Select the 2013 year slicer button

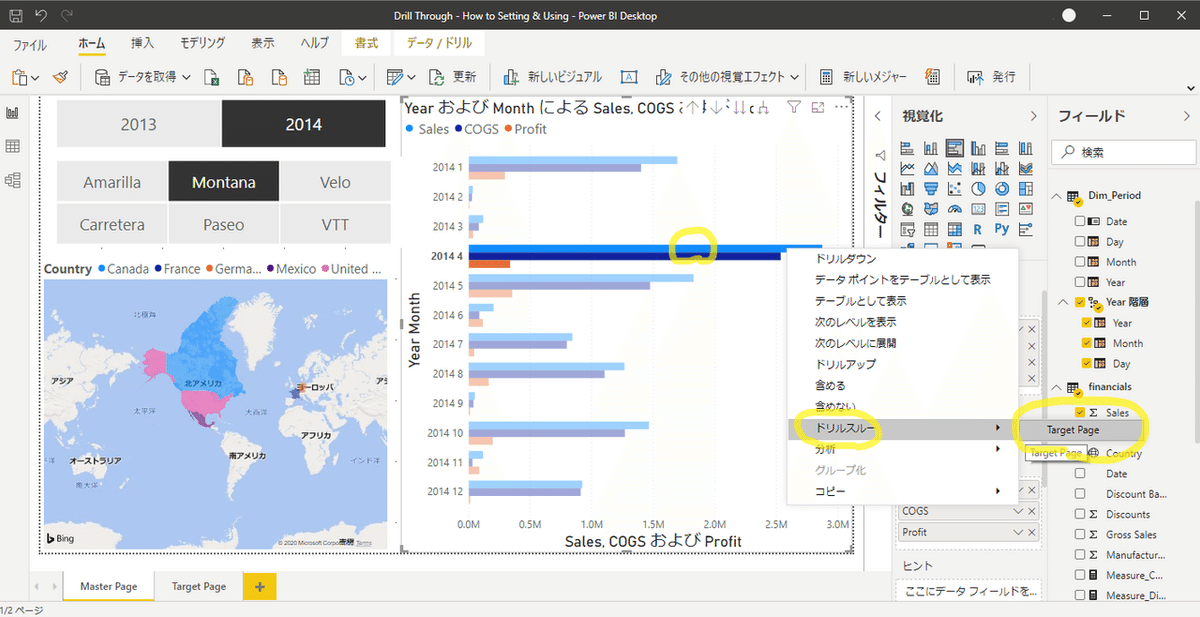coord(139,124)
